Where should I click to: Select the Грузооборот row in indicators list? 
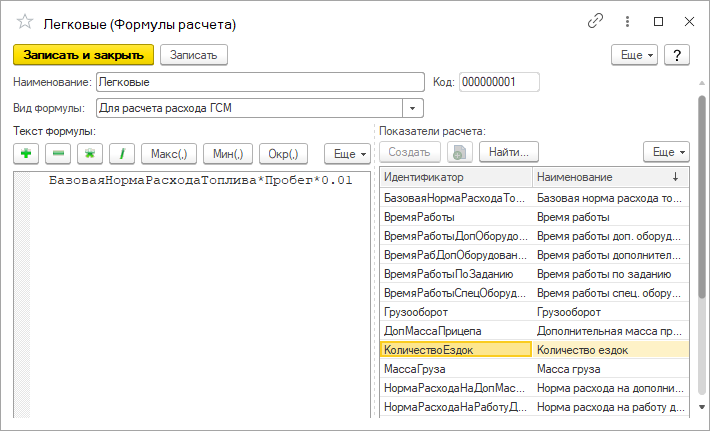[x=455, y=311]
